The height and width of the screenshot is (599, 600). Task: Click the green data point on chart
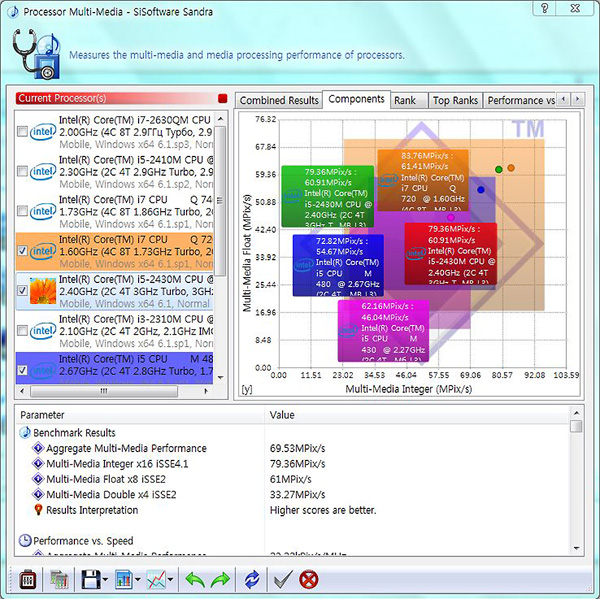[x=499, y=169]
